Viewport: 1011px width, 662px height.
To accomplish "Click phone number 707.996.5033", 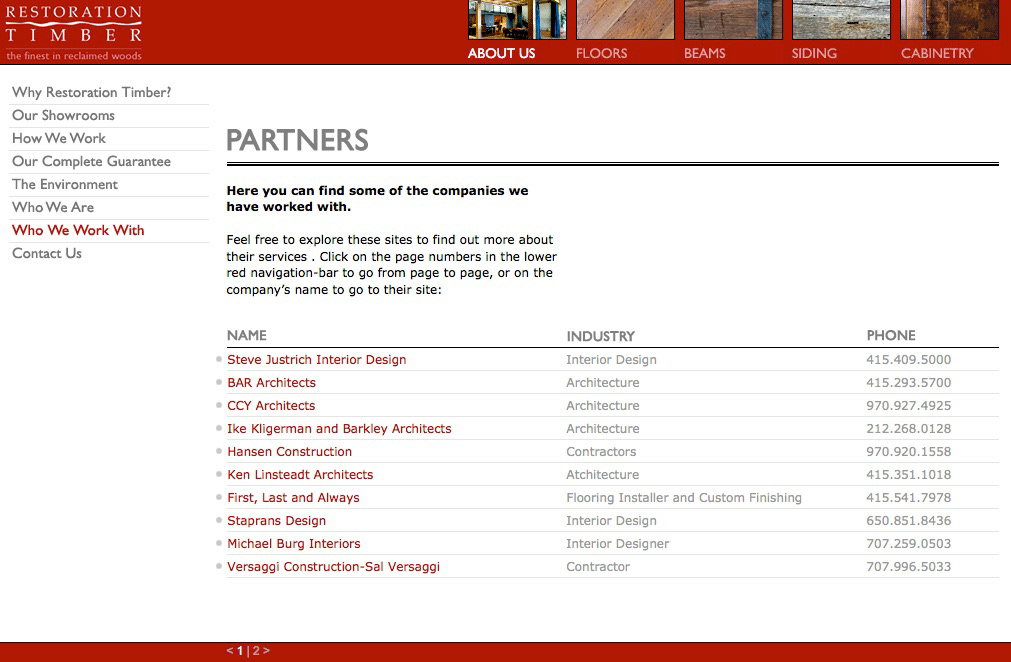I will tap(908, 567).
